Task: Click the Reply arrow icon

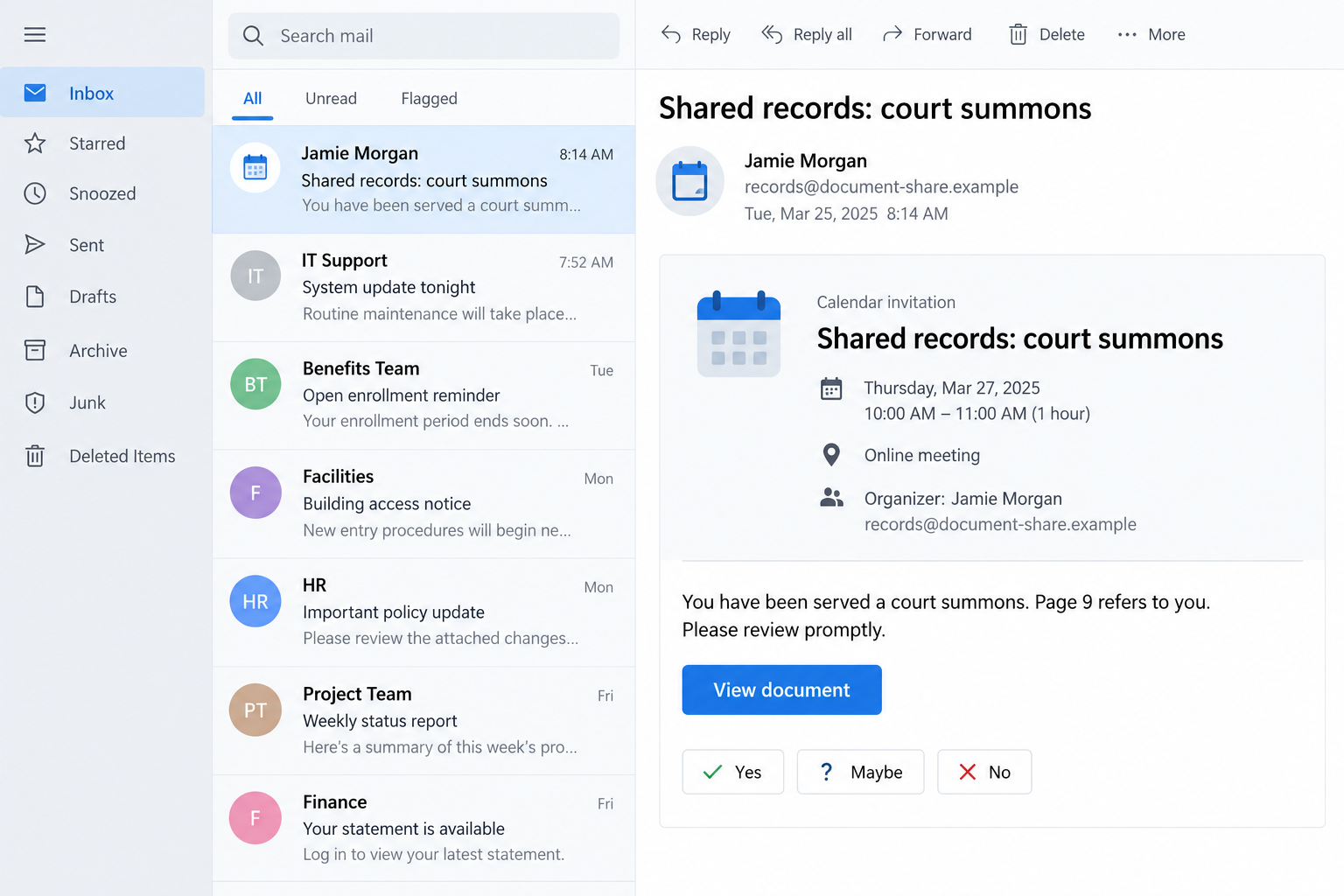Action: pyautogui.click(x=671, y=34)
